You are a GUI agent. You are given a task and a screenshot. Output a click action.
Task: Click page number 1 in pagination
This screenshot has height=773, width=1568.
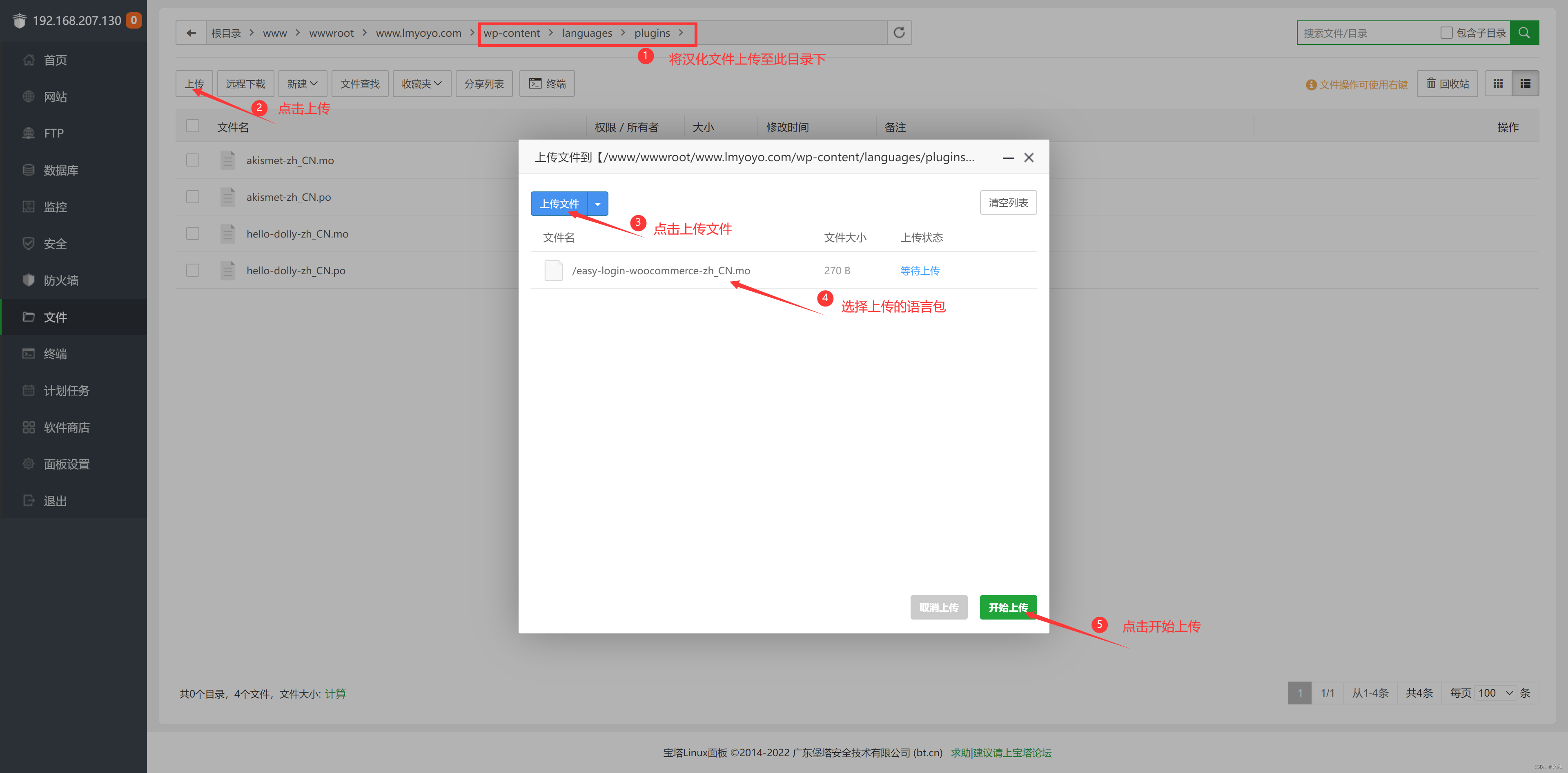pos(1300,693)
